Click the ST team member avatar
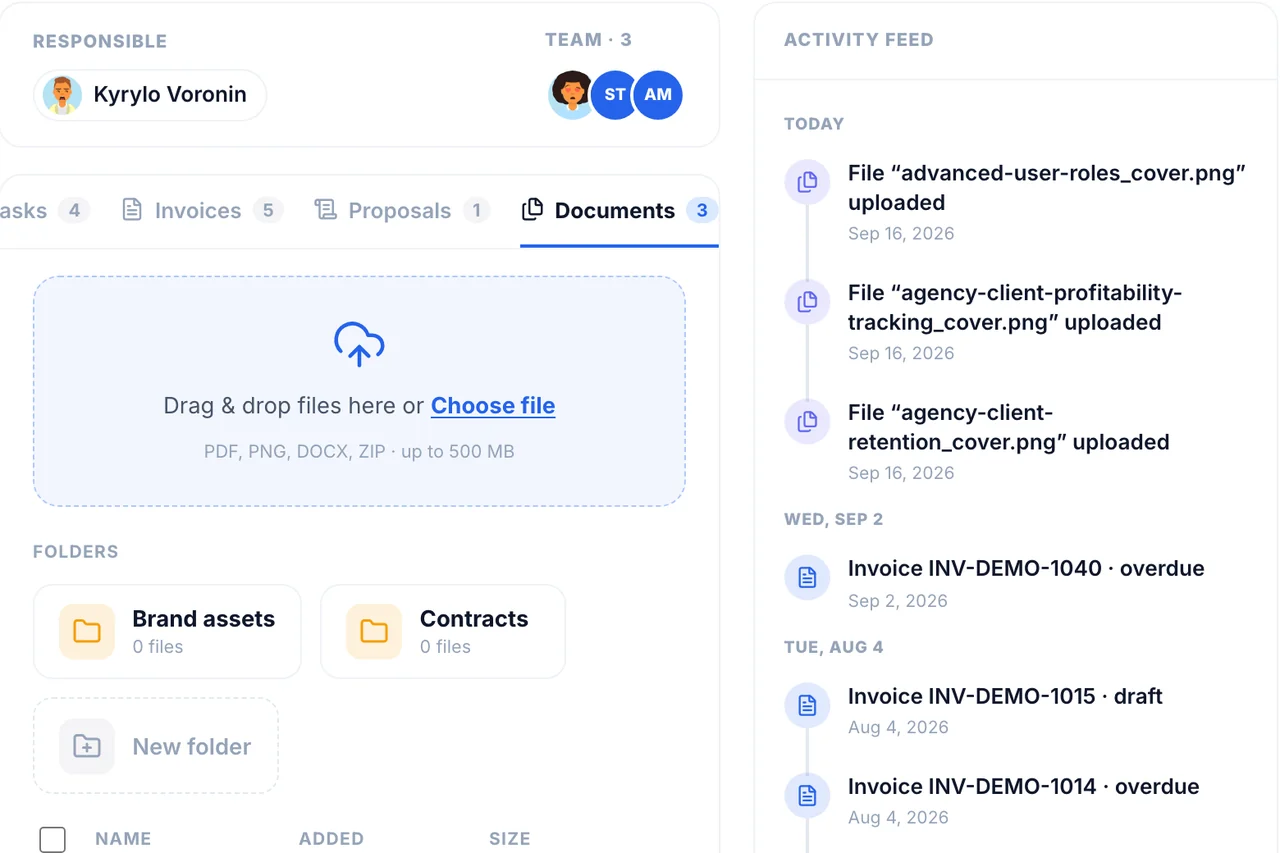Viewport: 1280px width, 853px height. [x=615, y=95]
